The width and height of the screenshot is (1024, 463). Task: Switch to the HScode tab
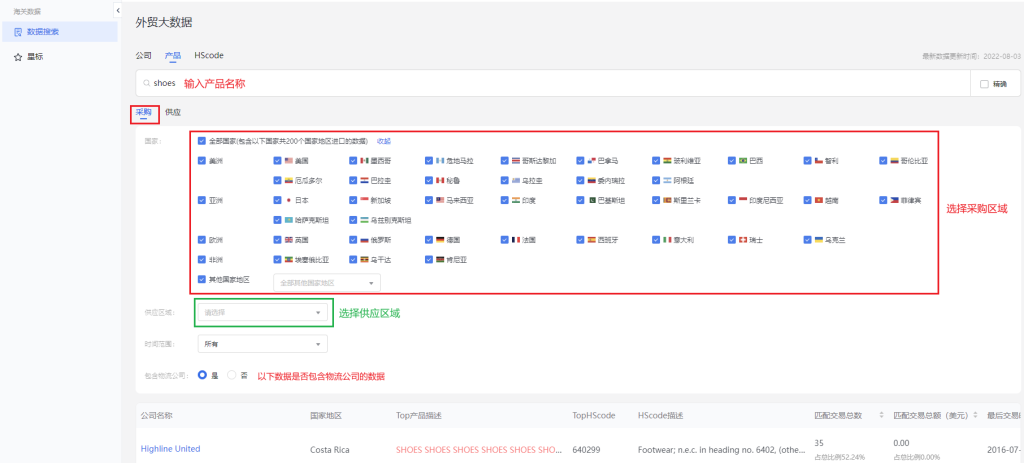tap(209, 56)
